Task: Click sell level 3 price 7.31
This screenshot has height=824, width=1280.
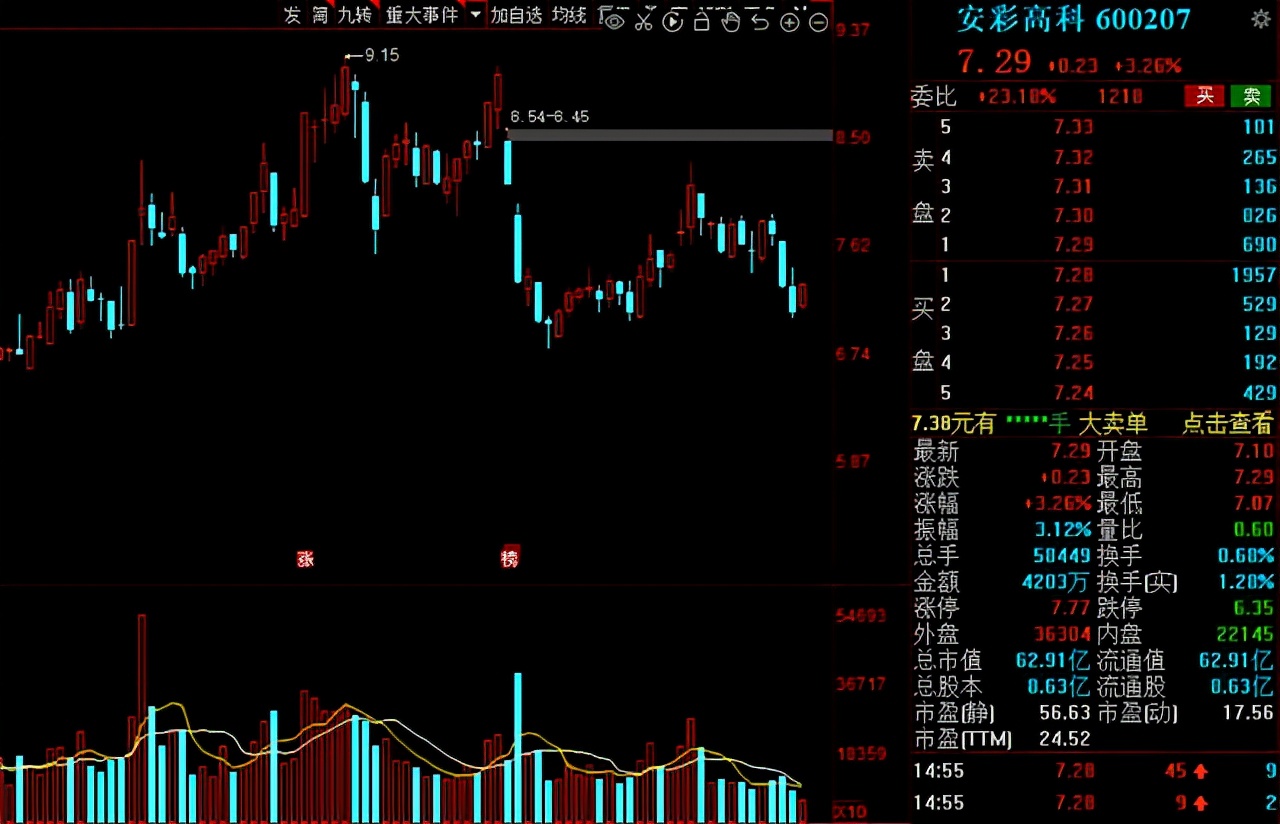Action: click(x=1073, y=186)
